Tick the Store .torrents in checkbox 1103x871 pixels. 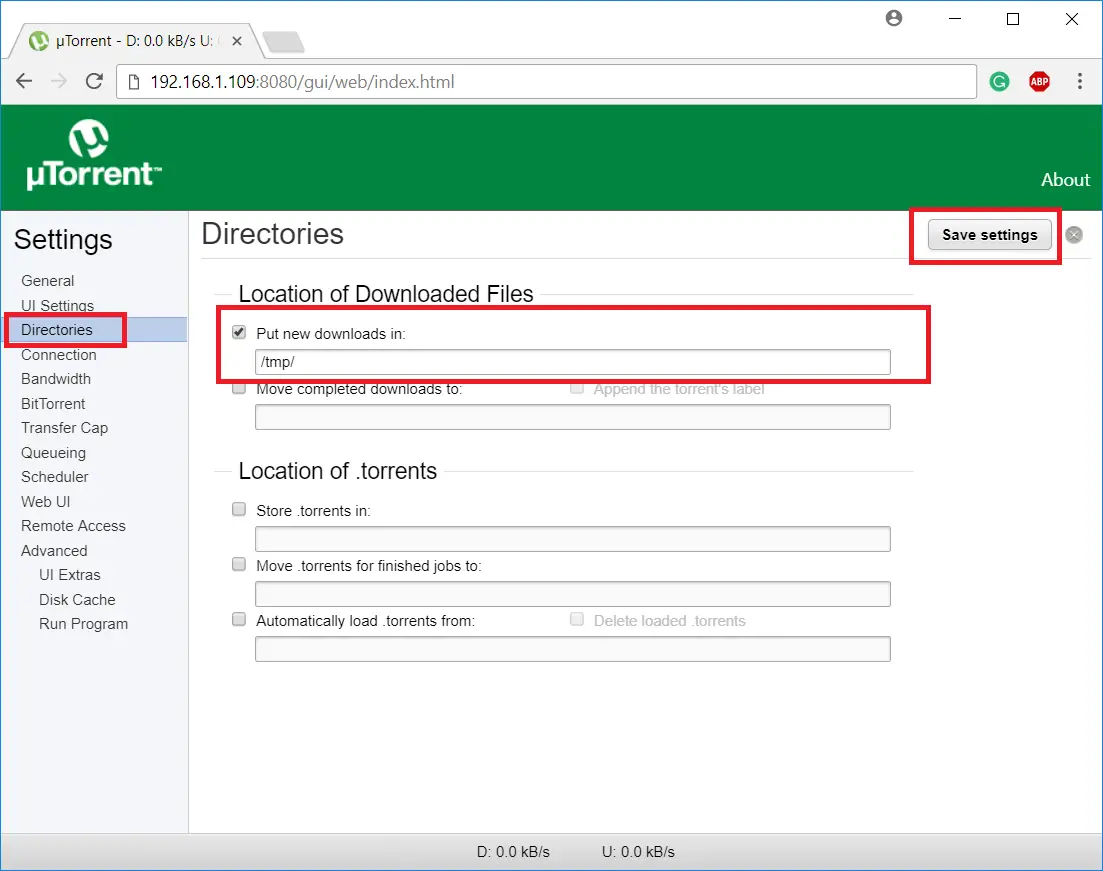(239, 510)
